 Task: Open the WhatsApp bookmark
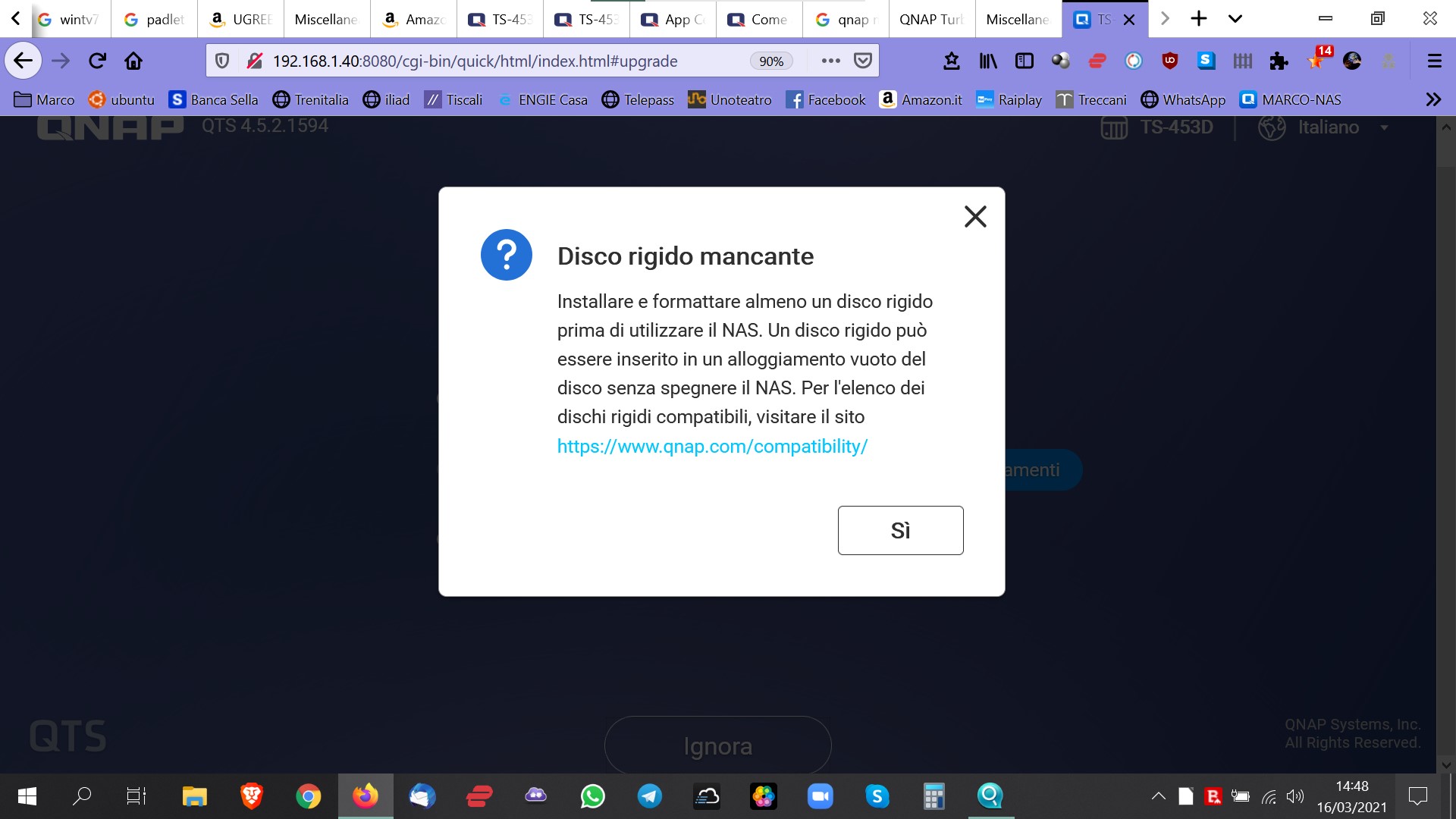pos(1183,99)
